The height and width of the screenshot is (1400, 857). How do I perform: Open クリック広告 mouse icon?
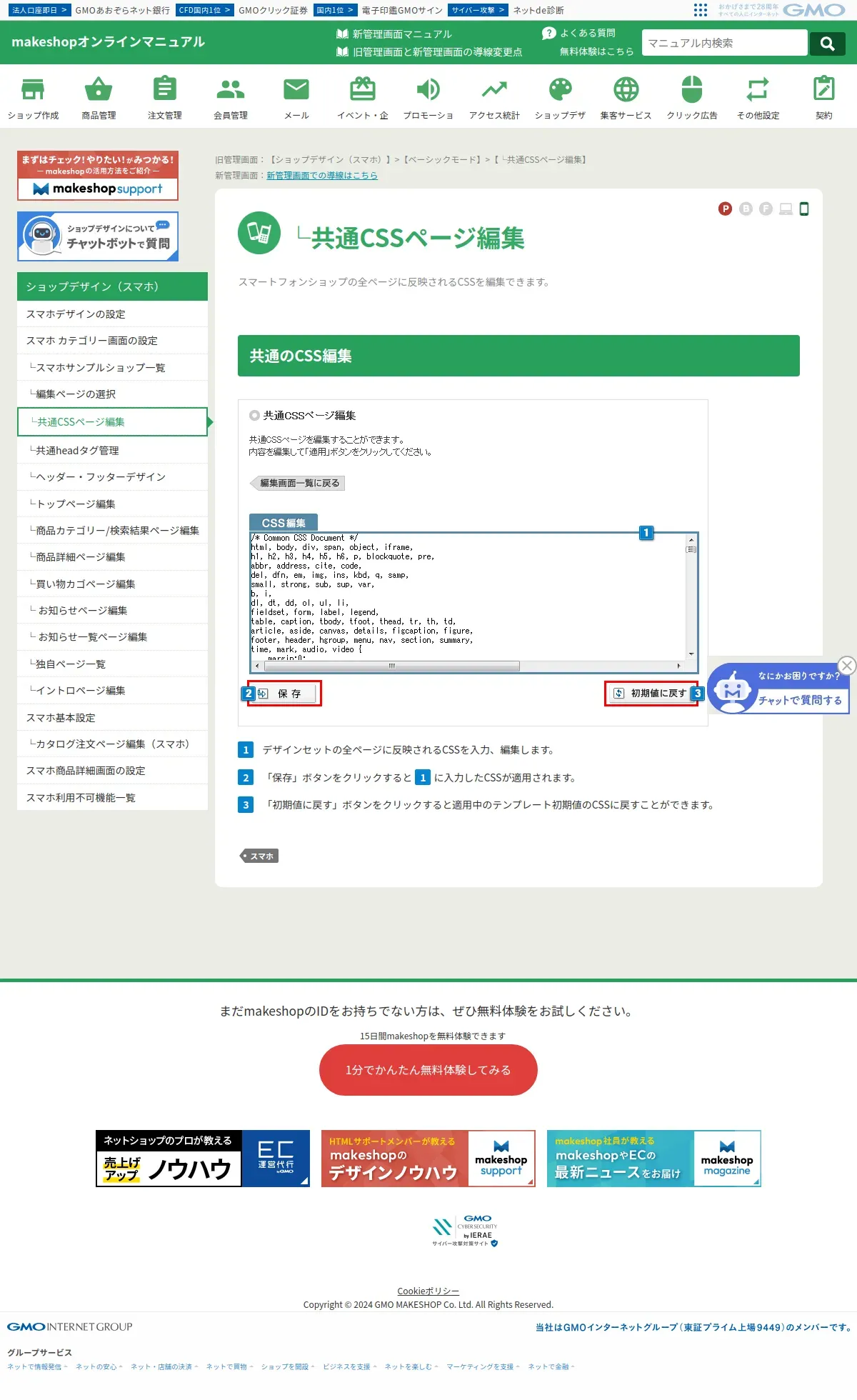pyautogui.click(x=692, y=97)
